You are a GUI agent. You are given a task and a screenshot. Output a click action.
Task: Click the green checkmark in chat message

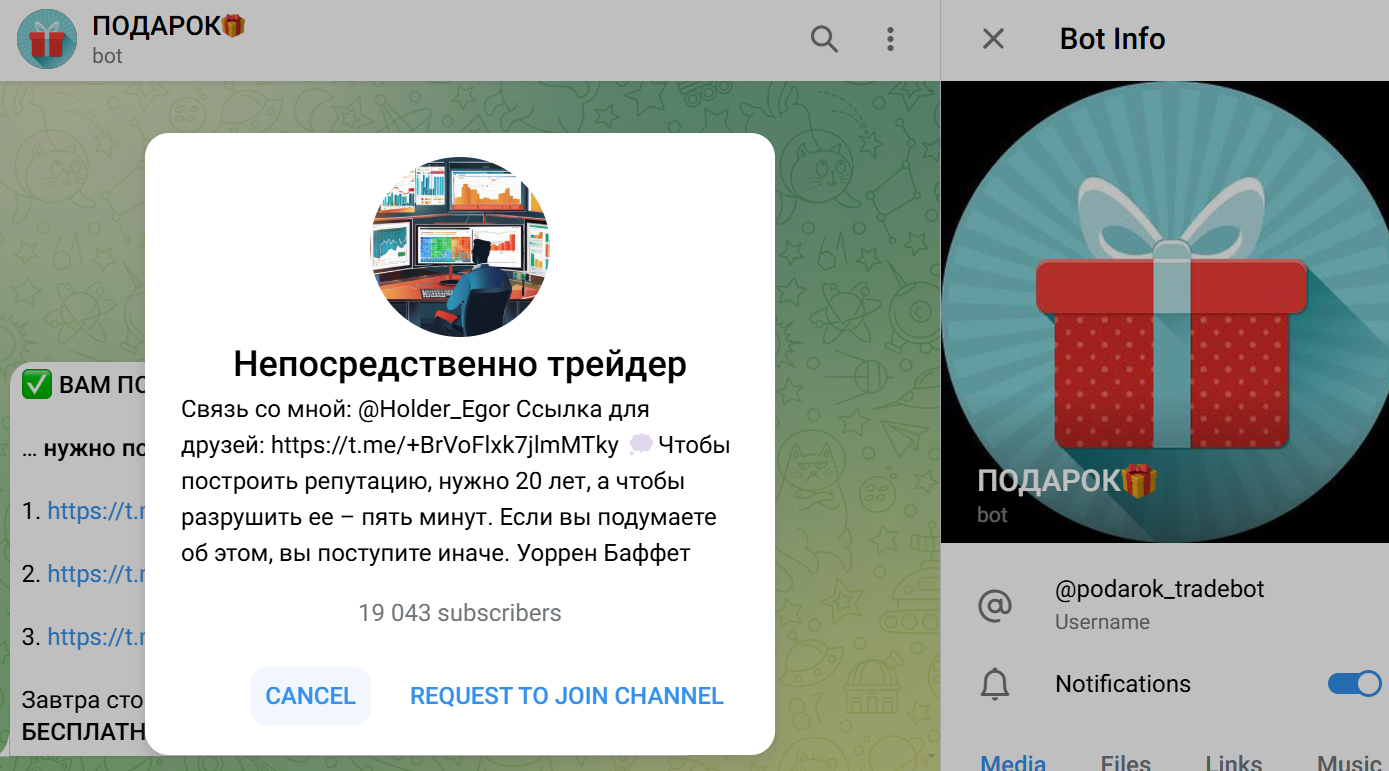tap(37, 385)
